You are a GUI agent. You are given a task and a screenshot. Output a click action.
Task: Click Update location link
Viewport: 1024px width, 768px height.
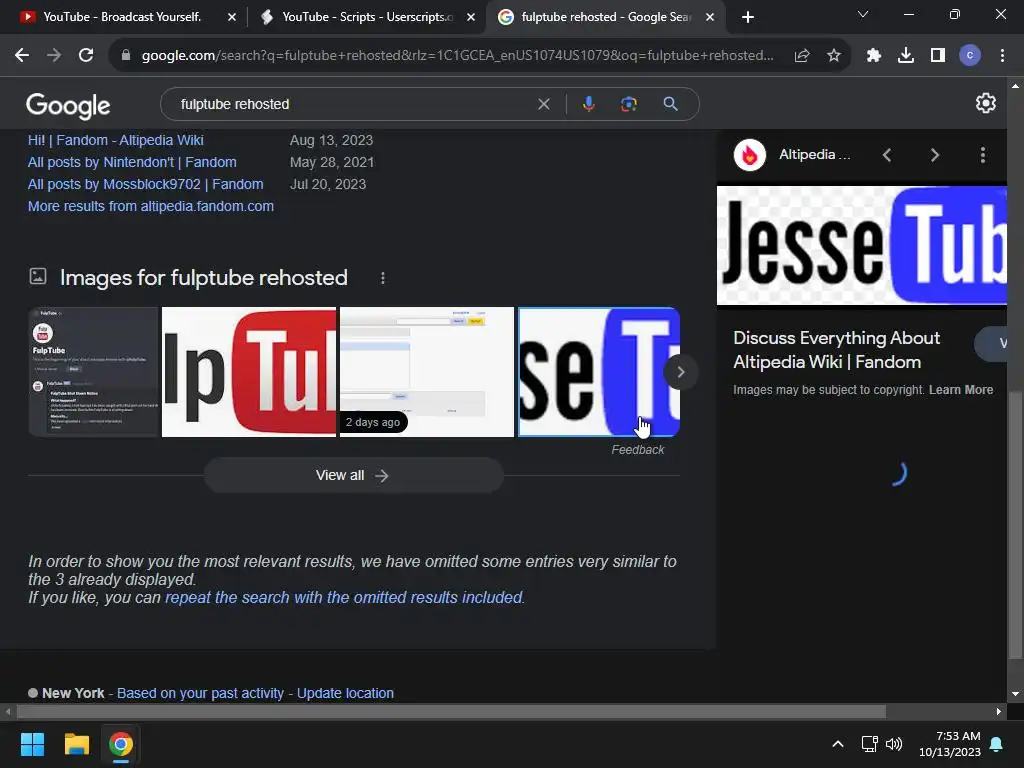[345, 694]
